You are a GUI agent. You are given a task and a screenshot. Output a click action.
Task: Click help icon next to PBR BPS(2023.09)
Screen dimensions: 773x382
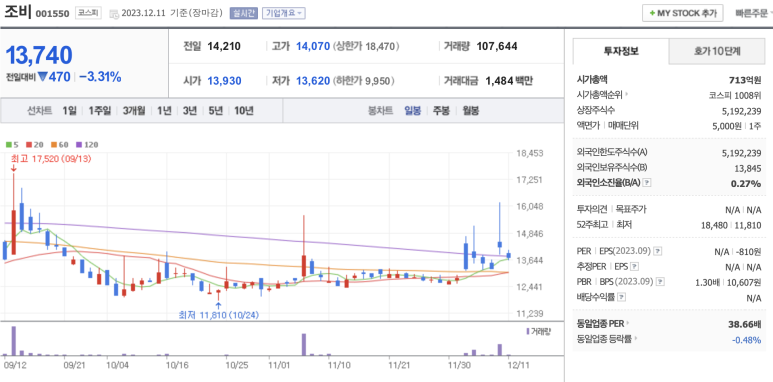pos(660,282)
